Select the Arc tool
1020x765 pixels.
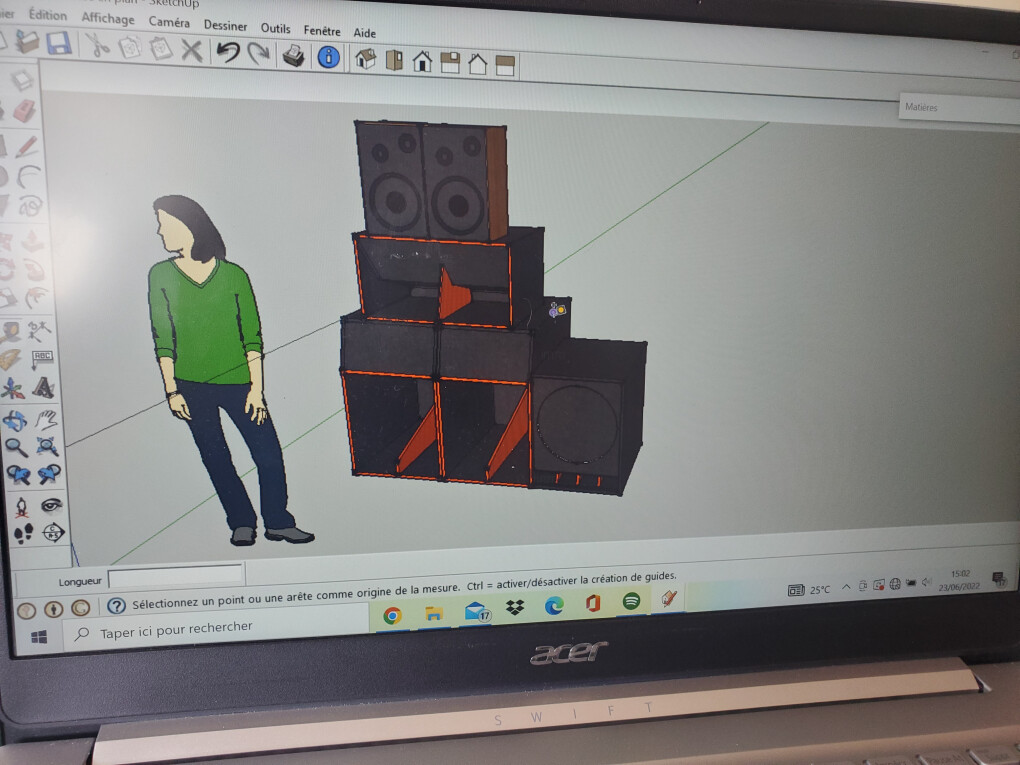(29, 176)
